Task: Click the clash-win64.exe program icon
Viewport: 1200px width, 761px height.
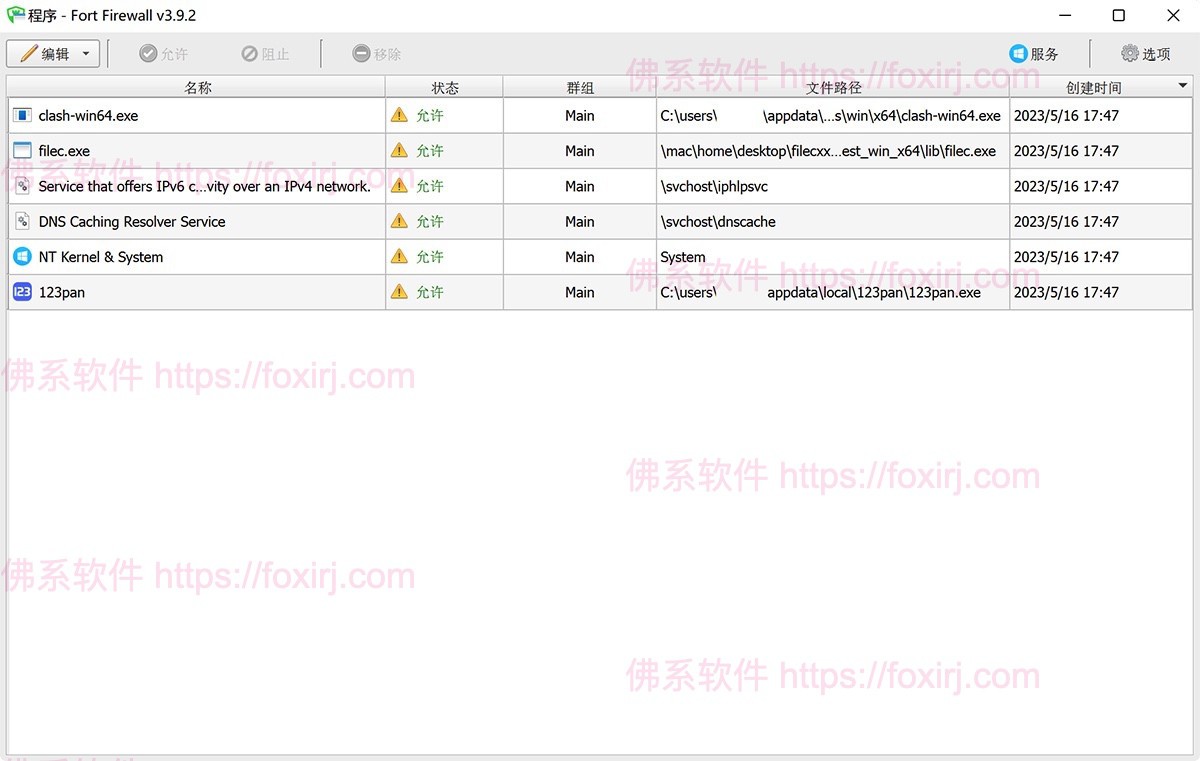Action: pyautogui.click(x=22, y=115)
